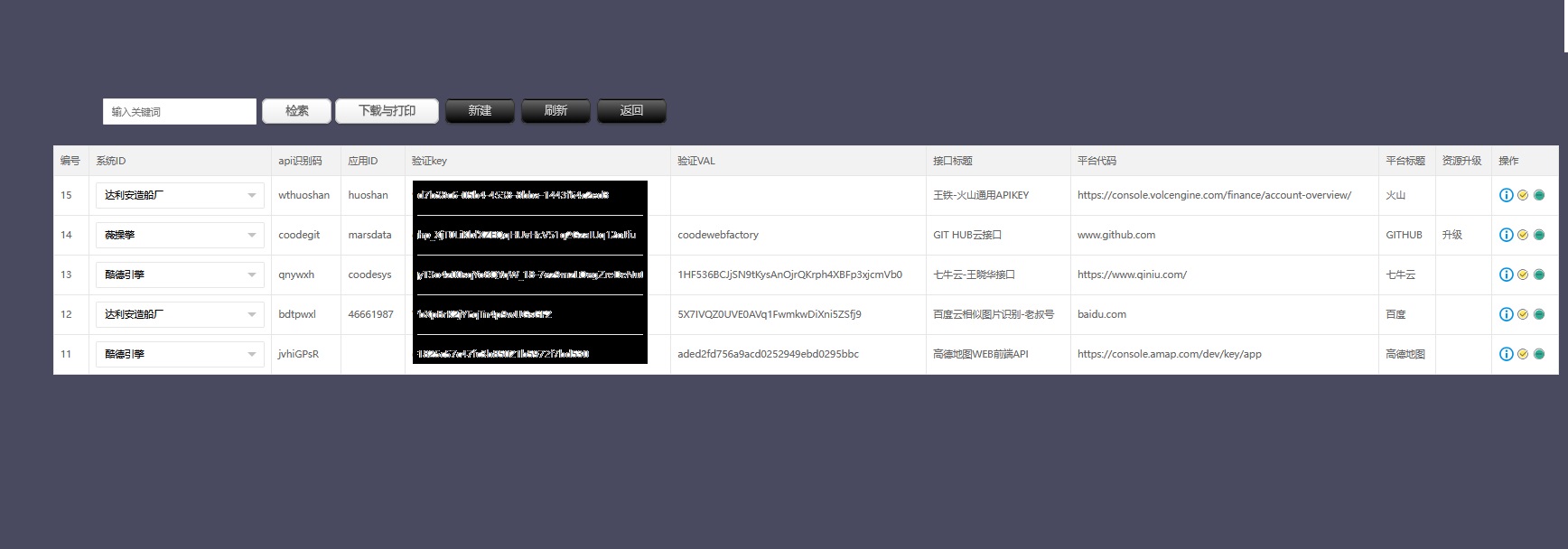Open blue info icon for row 13

[1506, 274]
